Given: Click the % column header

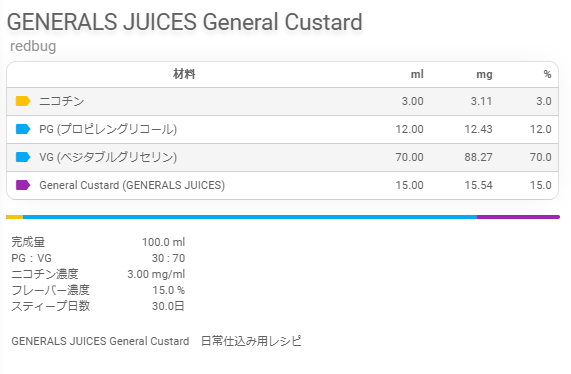Looking at the screenshot, I should coord(547,74).
